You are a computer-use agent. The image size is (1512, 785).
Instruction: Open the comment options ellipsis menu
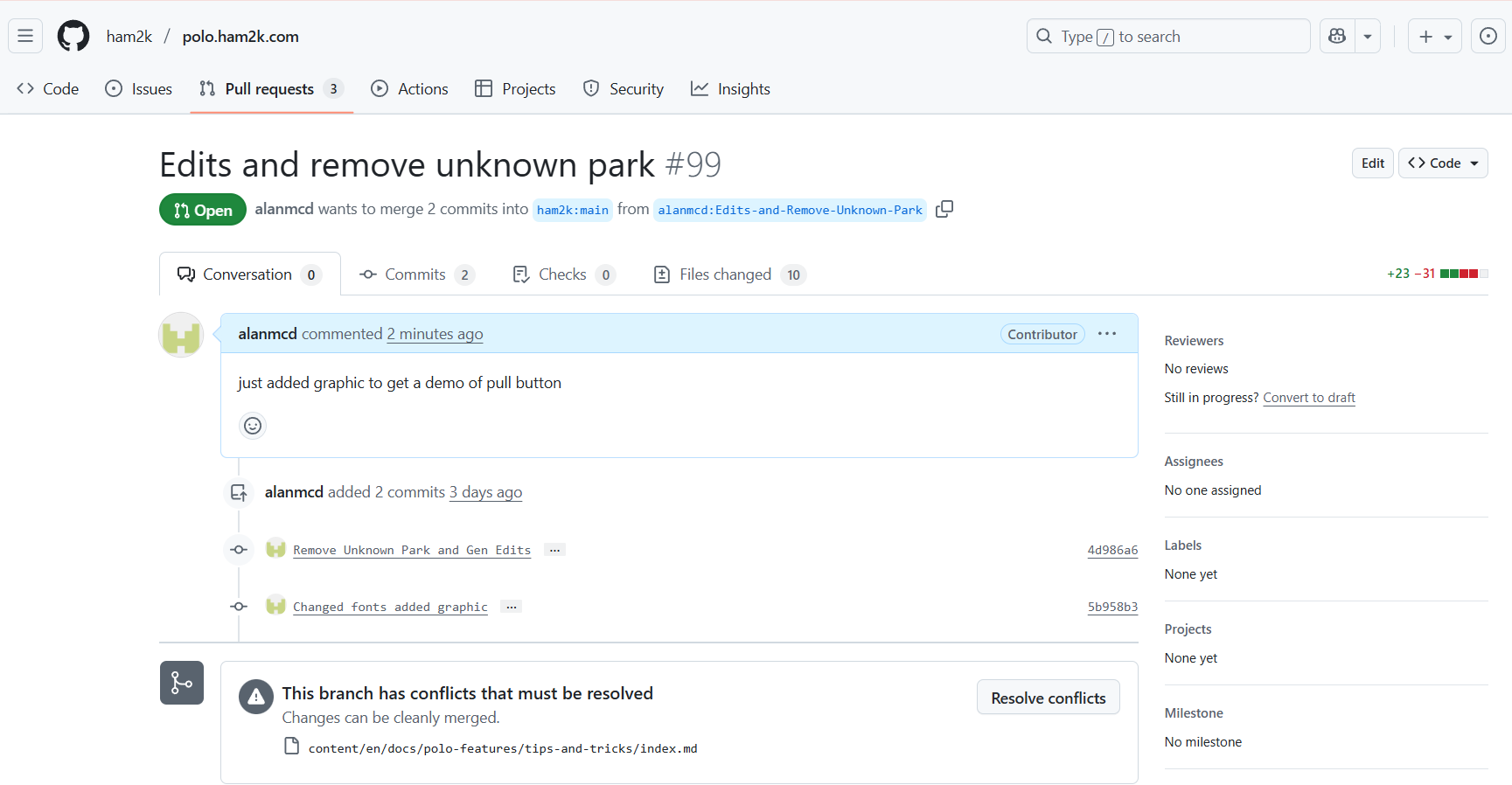[x=1106, y=334]
